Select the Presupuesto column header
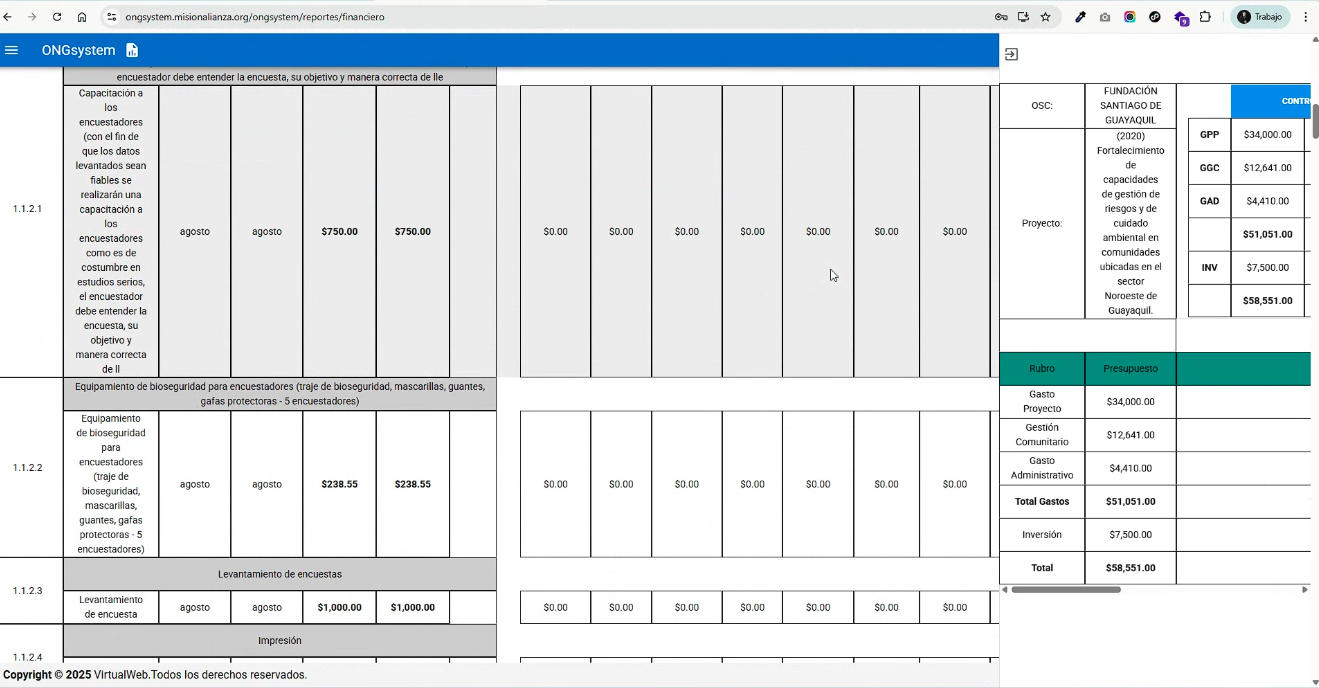This screenshot has height=688, width=1319. pyautogui.click(x=1130, y=368)
